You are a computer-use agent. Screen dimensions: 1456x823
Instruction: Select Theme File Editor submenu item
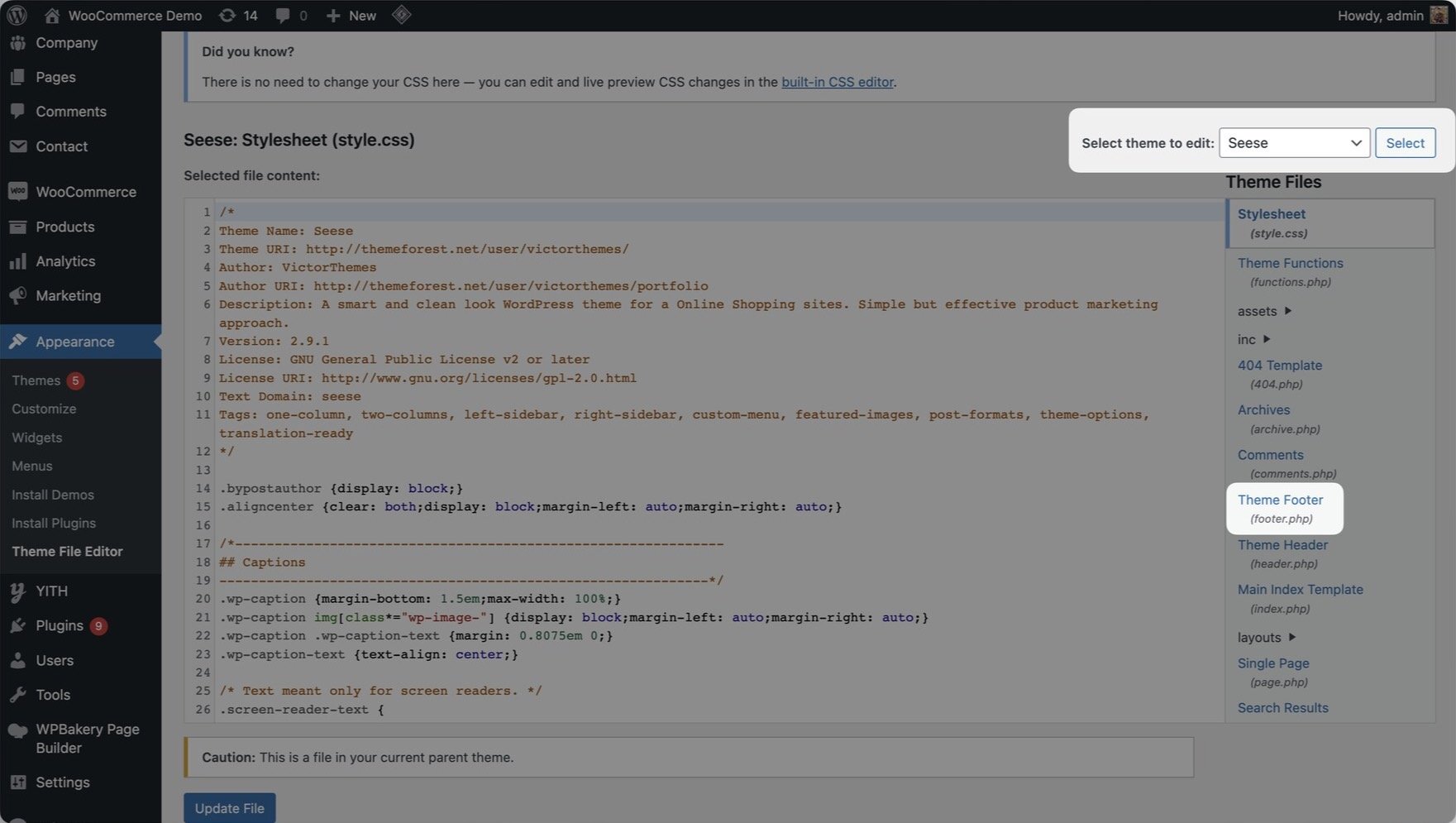67,552
